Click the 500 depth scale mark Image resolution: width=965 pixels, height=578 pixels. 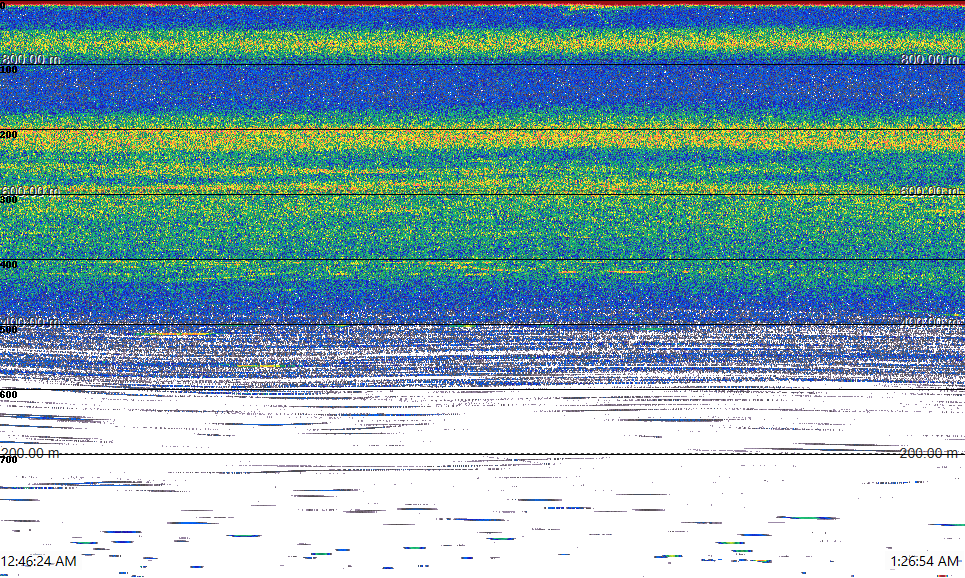click(8, 330)
